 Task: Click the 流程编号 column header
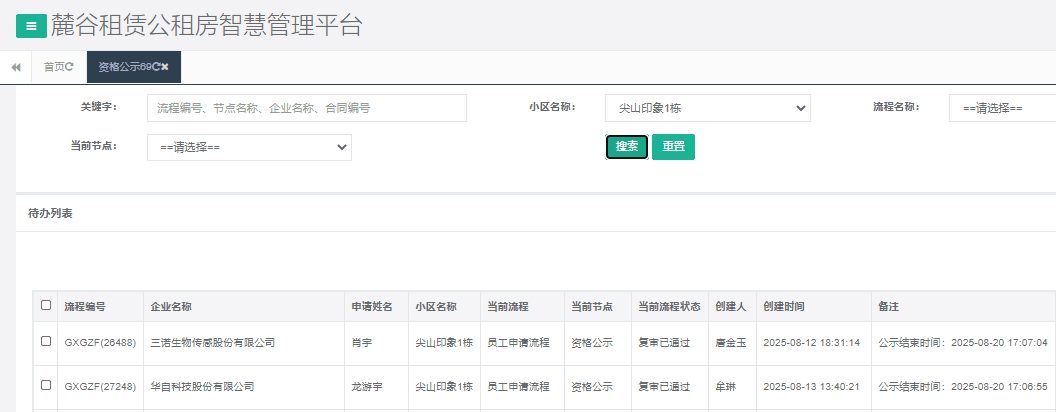85,307
